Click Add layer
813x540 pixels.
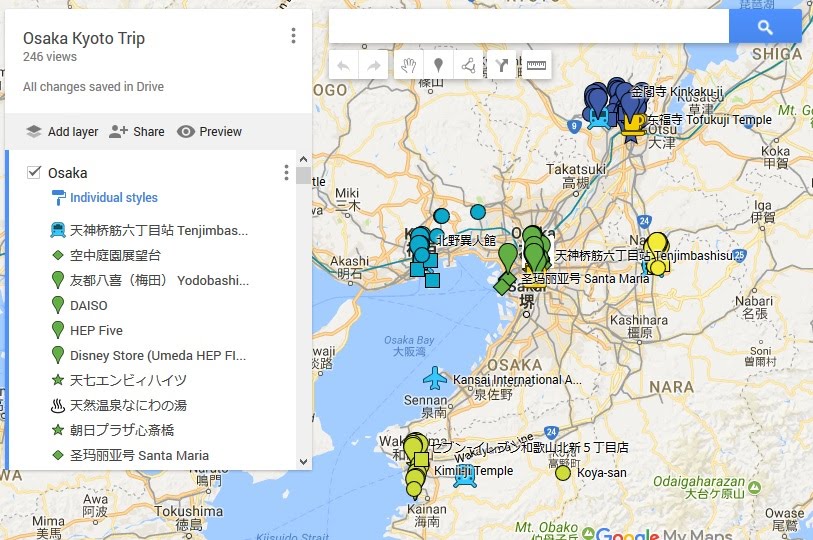[62, 132]
